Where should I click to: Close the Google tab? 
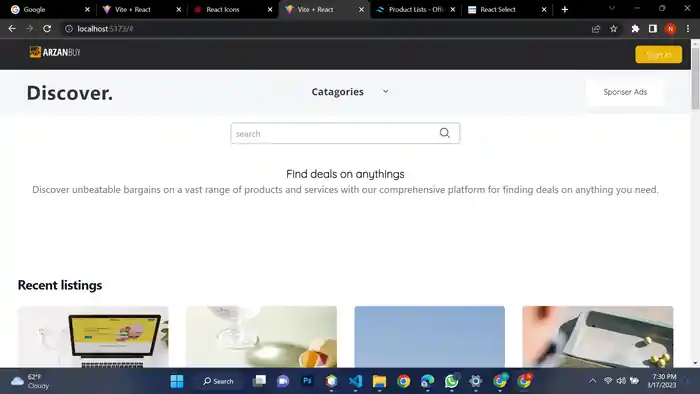pos(88,9)
